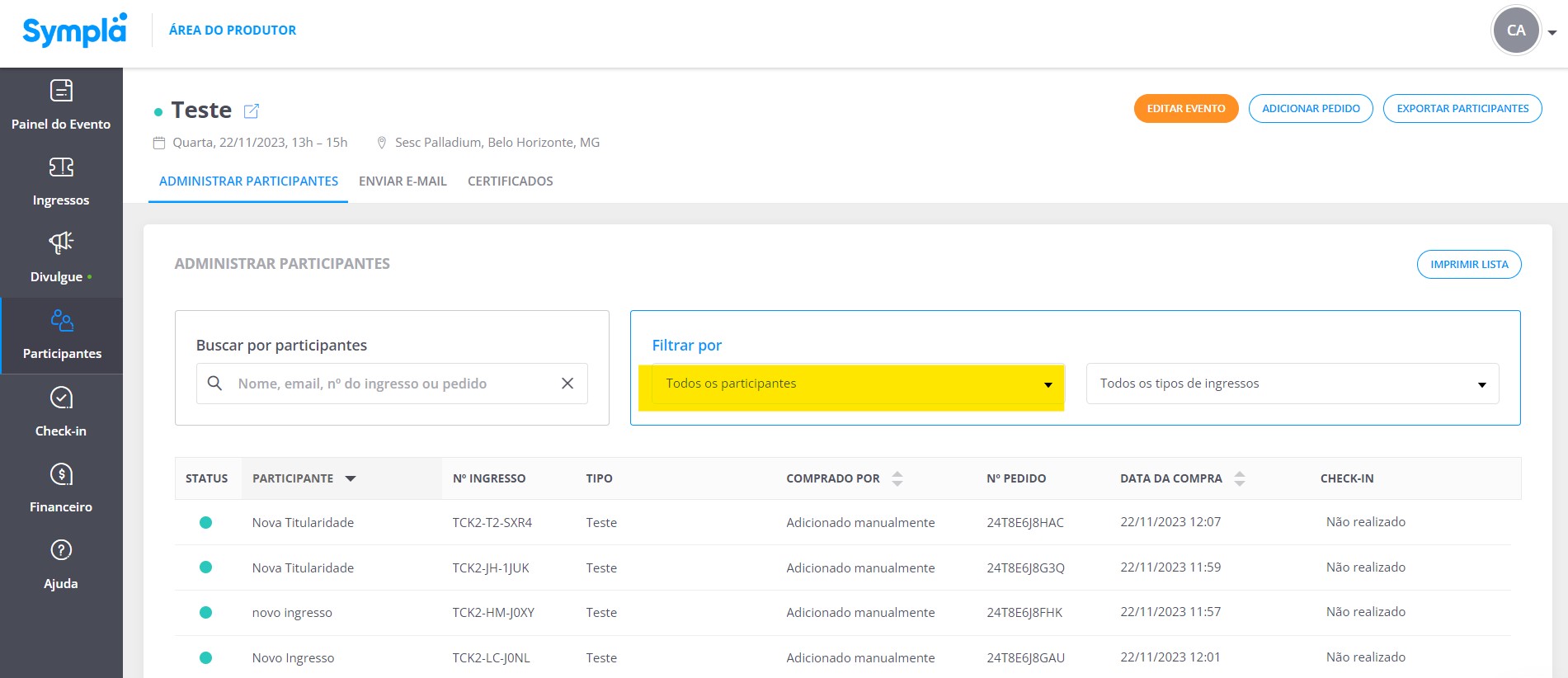The image size is (1568, 678).
Task: Go to Check-in sidebar item
Action: click(61, 412)
